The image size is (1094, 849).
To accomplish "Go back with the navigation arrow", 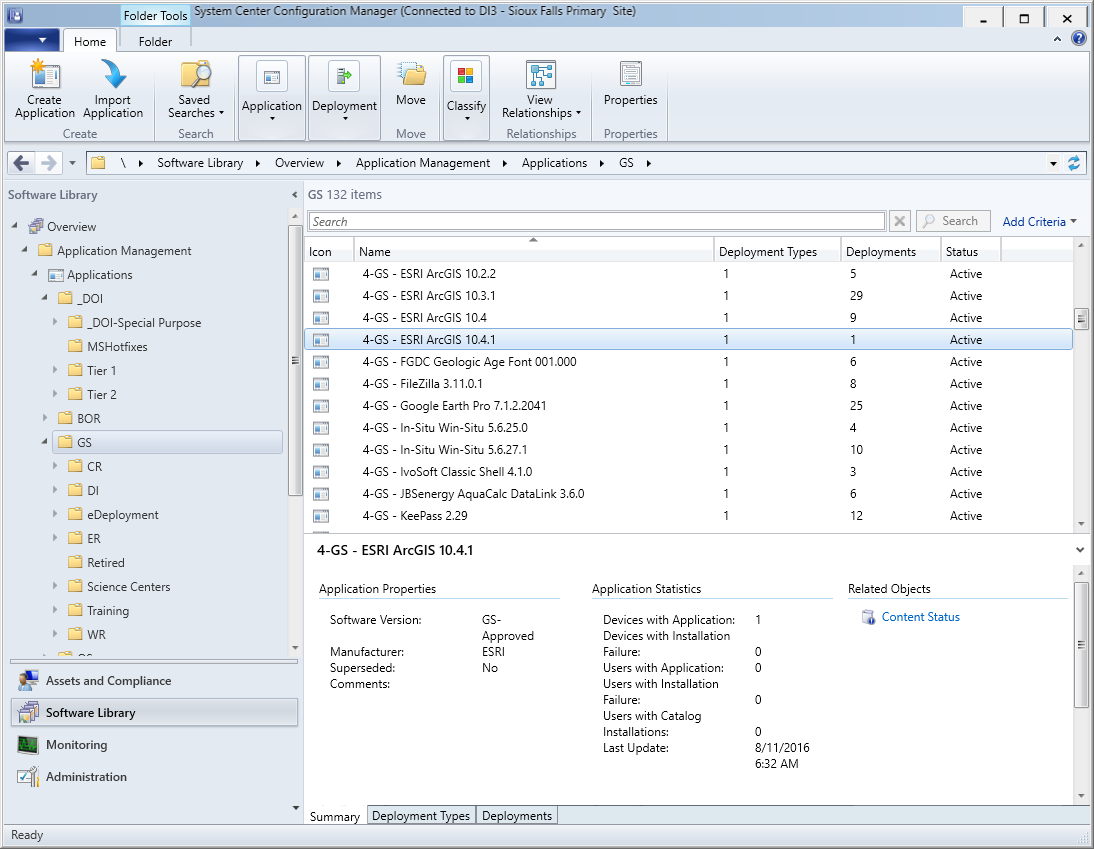I will pyautogui.click(x=22, y=163).
